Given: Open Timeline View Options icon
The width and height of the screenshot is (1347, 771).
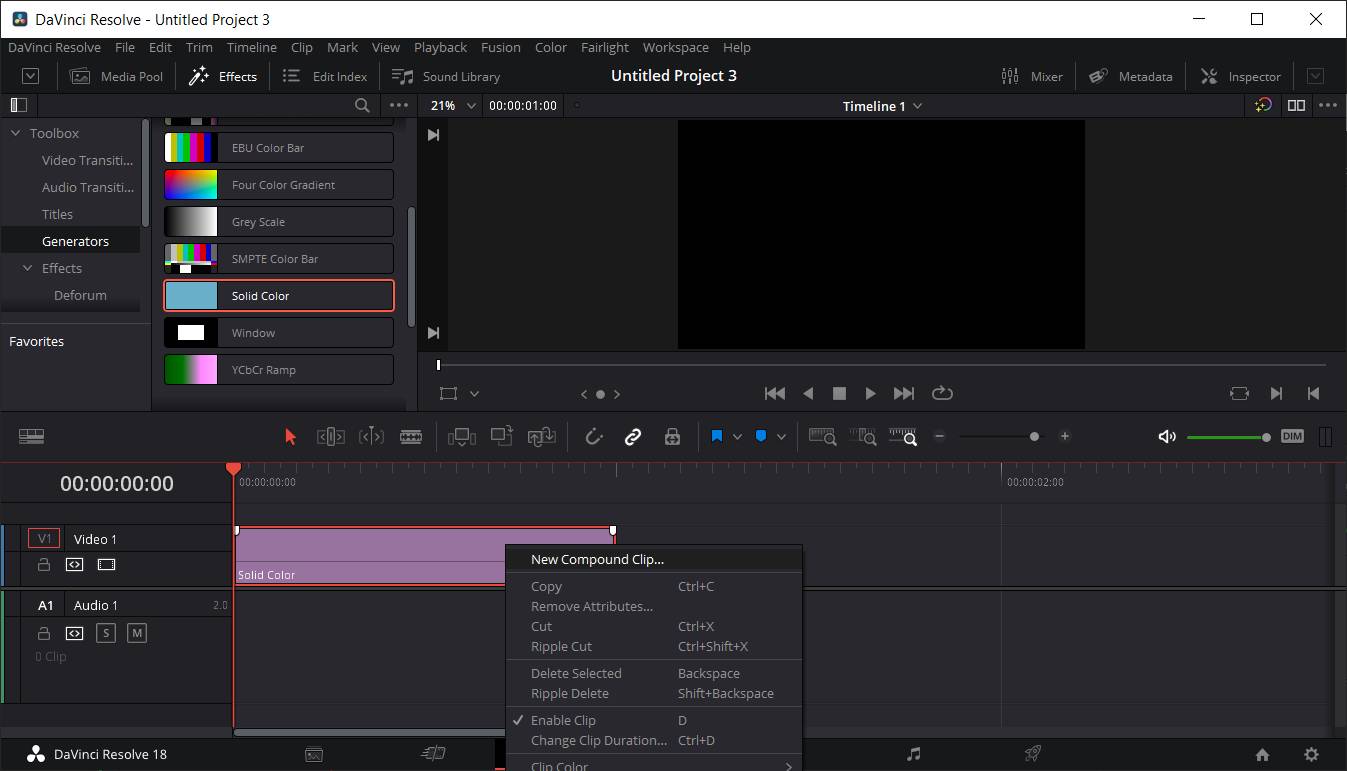Looking at the screenshot, I should [31, 436].
